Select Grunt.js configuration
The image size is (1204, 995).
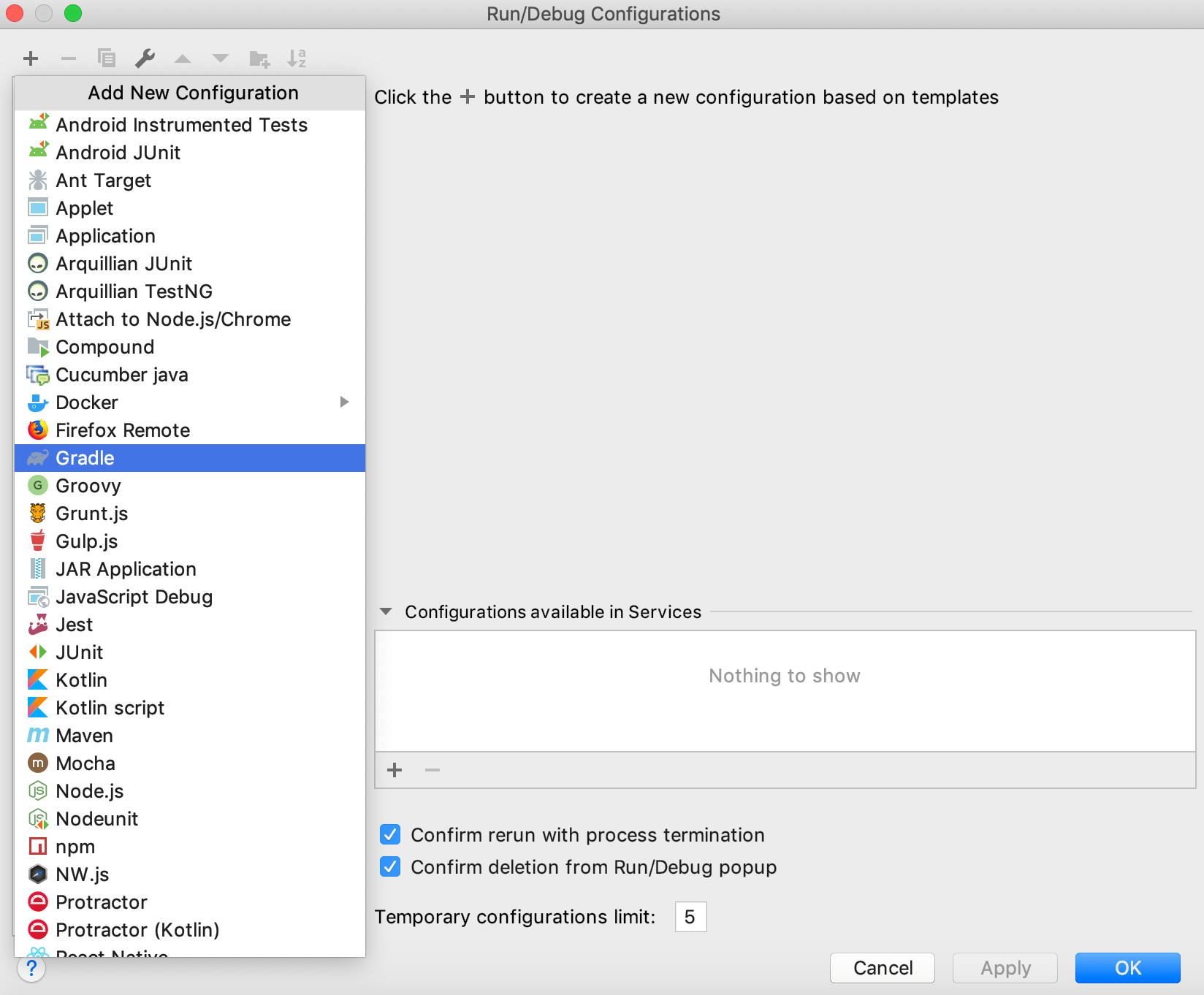pyautogui.click(x=190, y=514)
